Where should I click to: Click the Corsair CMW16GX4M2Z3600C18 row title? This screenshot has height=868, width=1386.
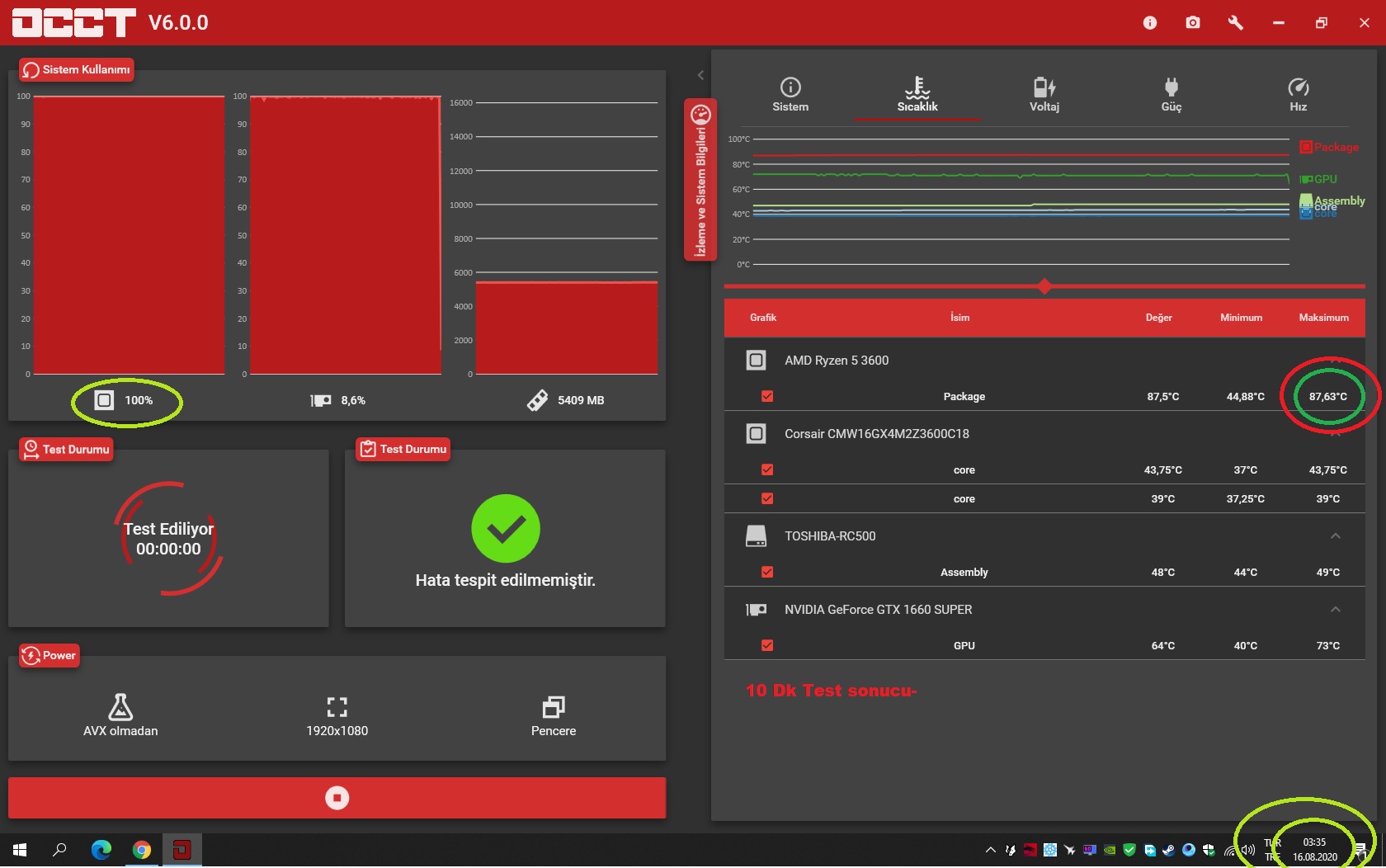877,434
